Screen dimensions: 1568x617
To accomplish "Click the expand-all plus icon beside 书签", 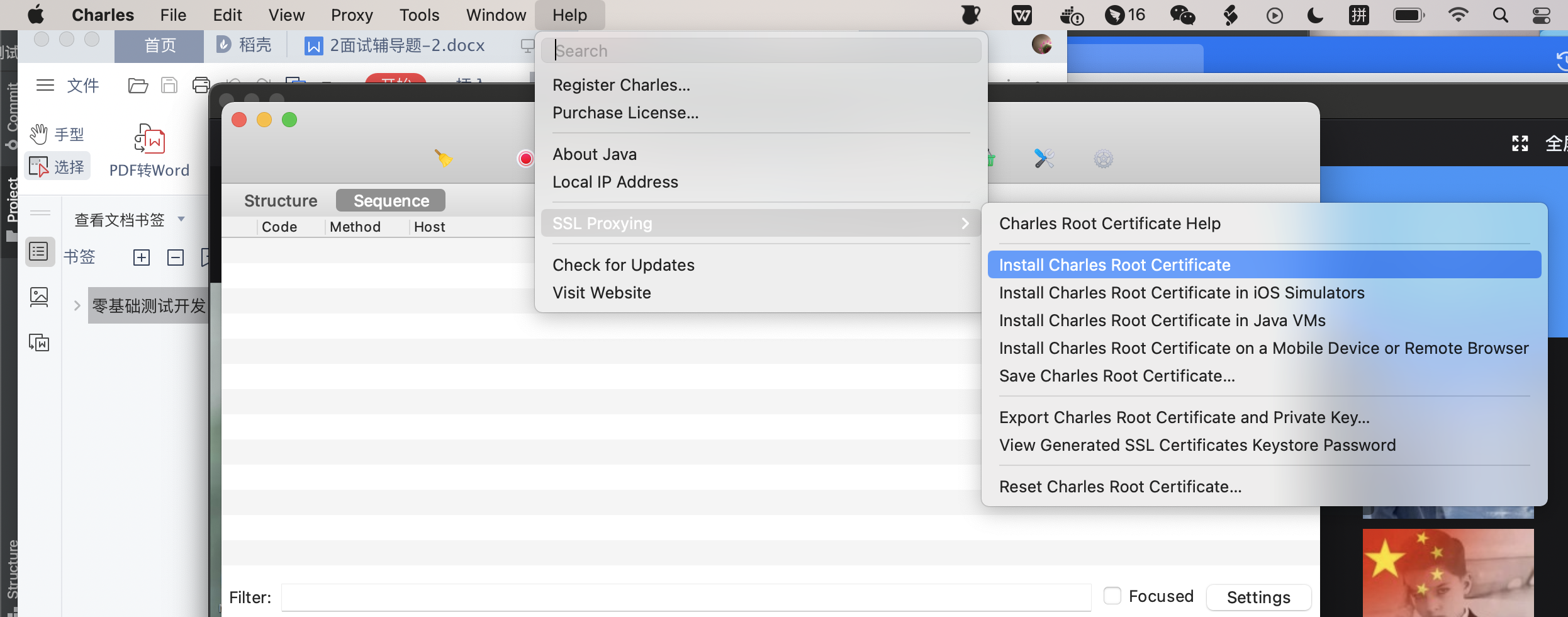I will pos(142,258).
